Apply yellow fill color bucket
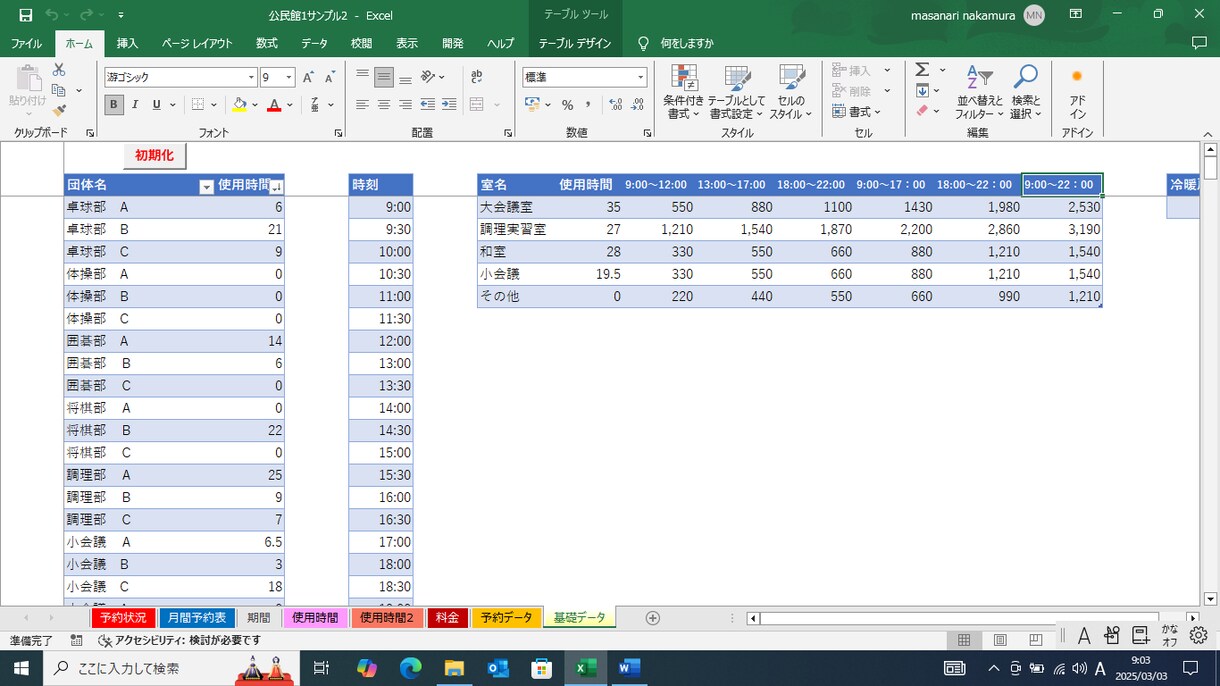 point(239,105)
